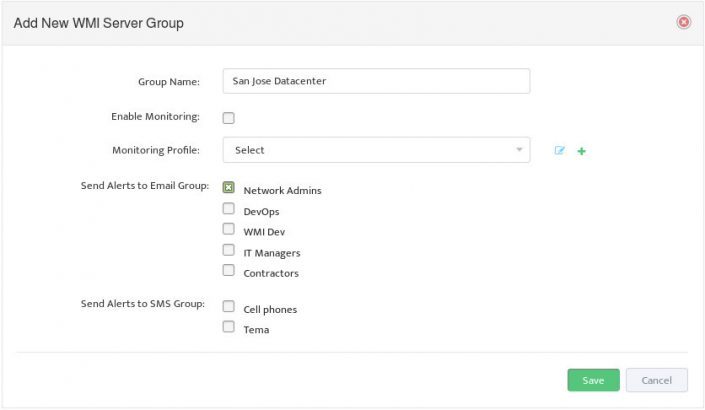Click the edit monitoring profile icon
The image size is (705, 410).
coord(560,150)
